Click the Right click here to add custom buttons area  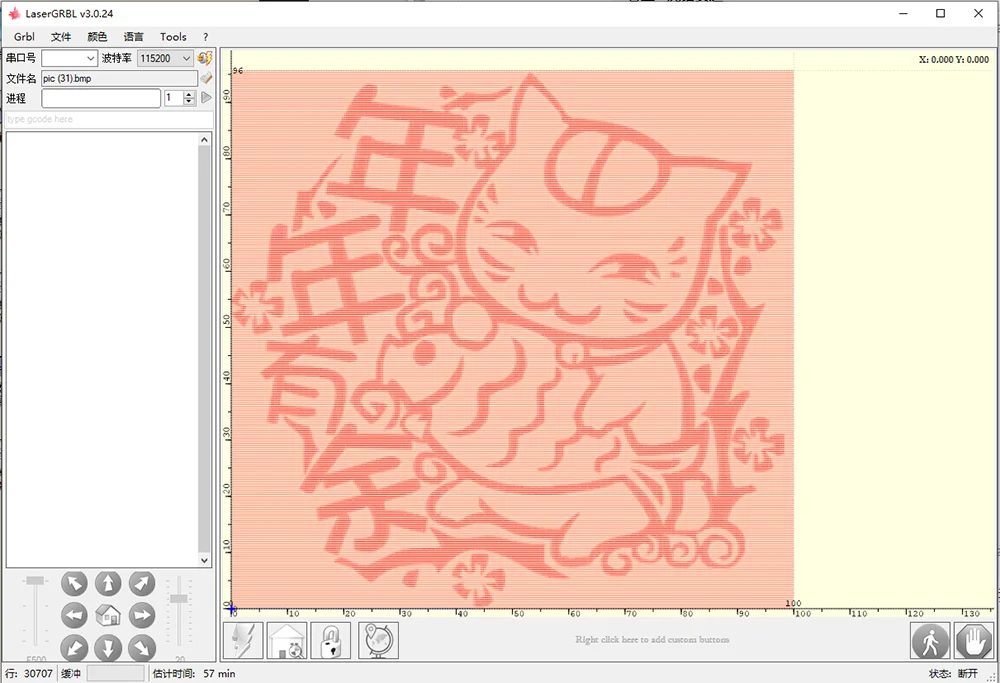(652, 640)
